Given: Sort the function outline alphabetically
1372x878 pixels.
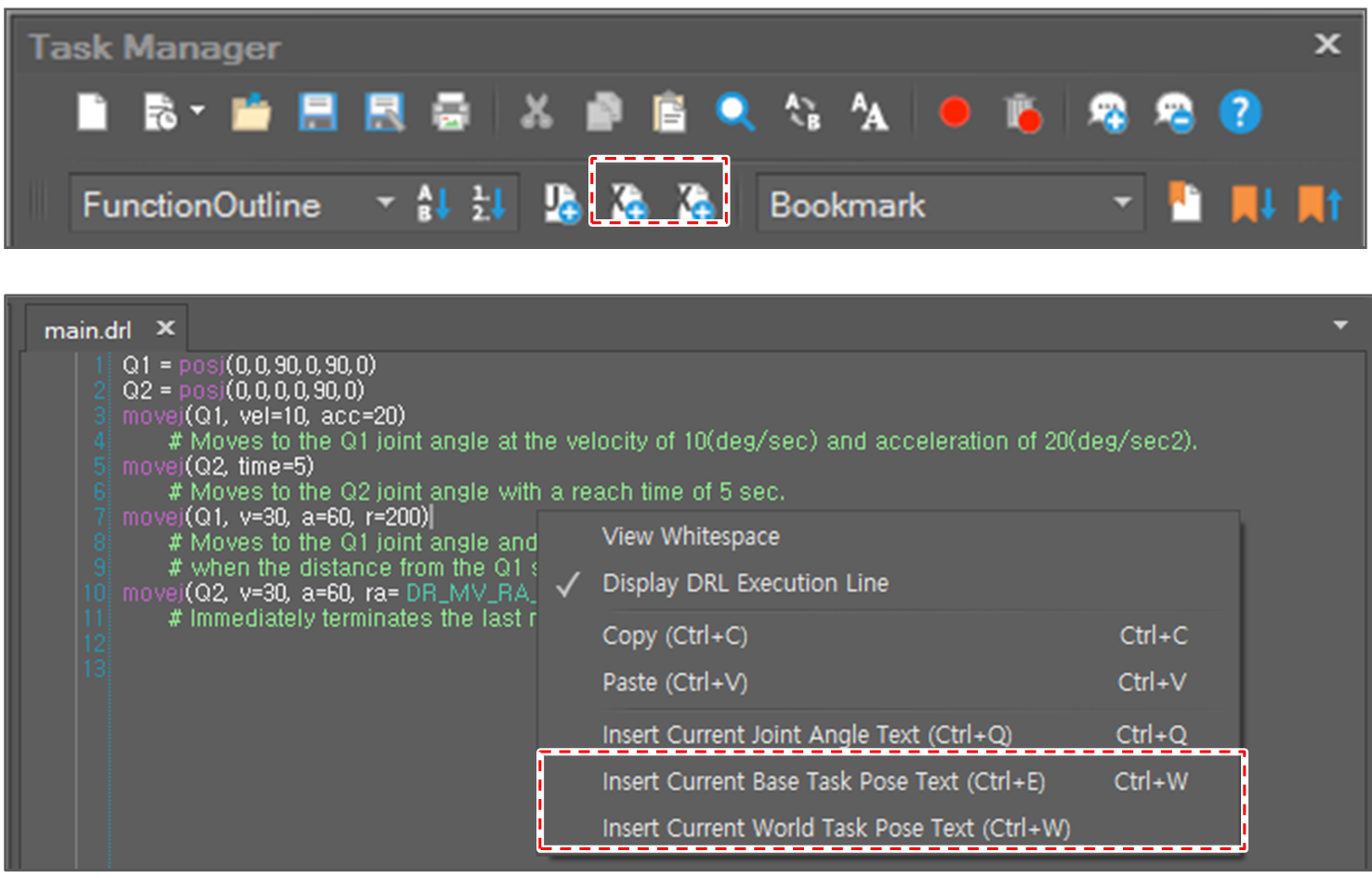Looking at the screenshot, I should (433, 203).
